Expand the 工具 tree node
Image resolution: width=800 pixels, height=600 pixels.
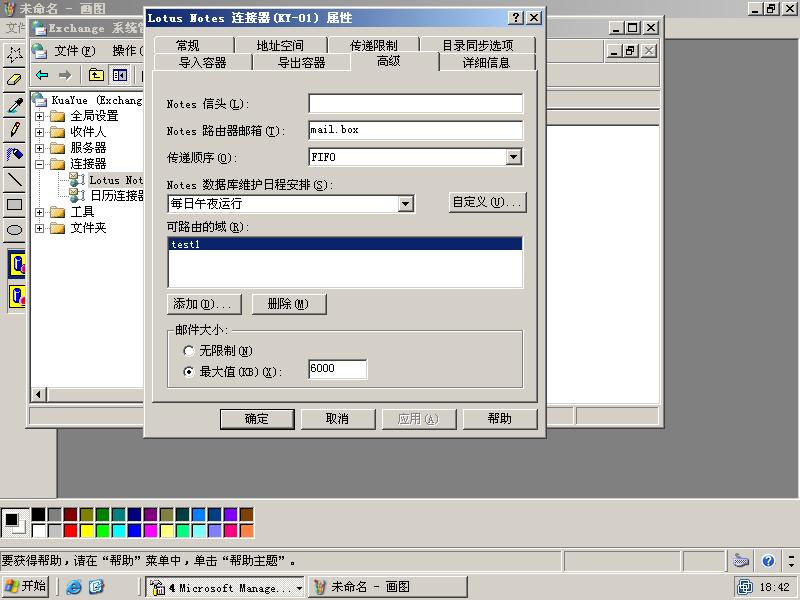40,212
